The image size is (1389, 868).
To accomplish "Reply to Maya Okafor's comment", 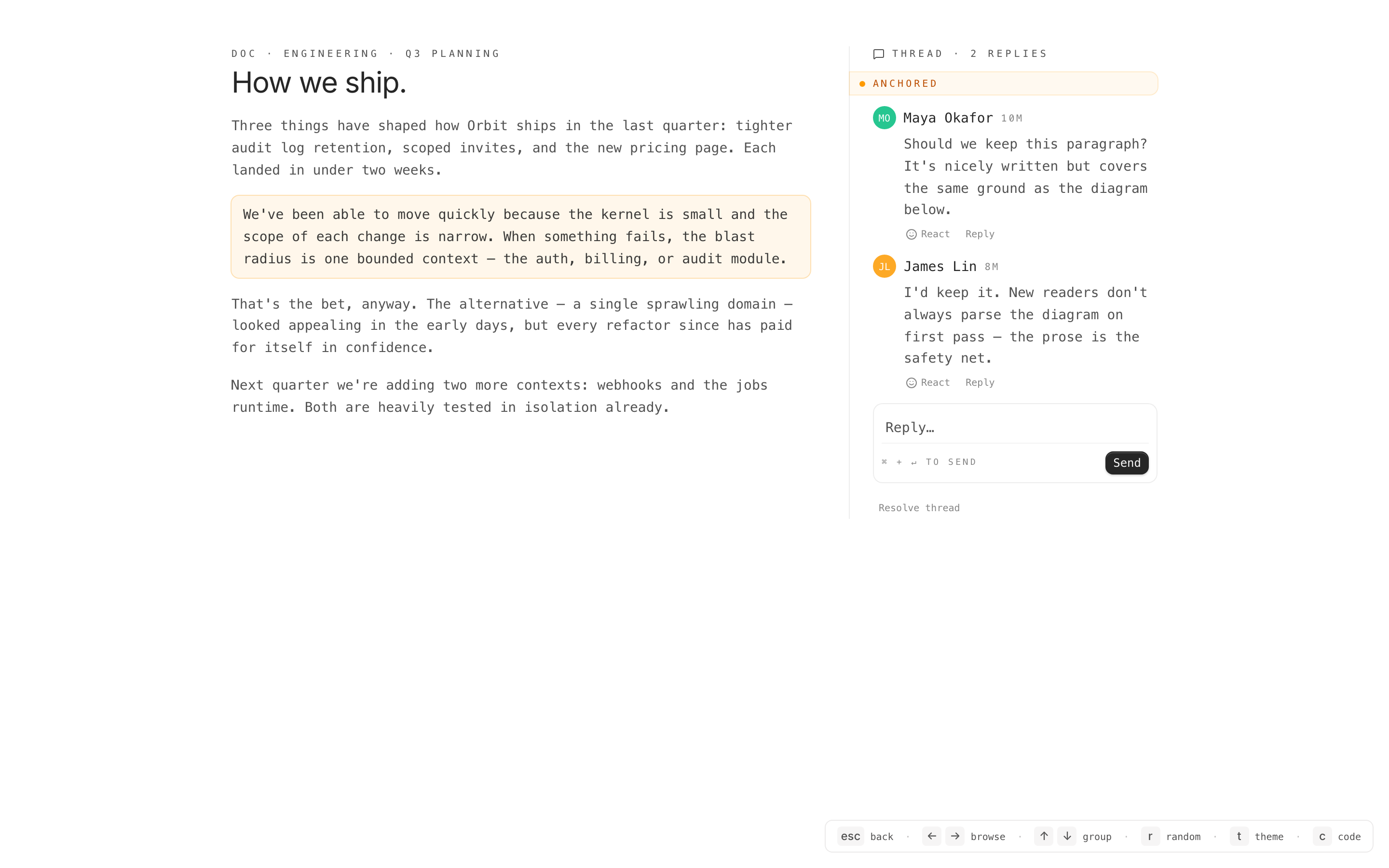I will 979,234.
